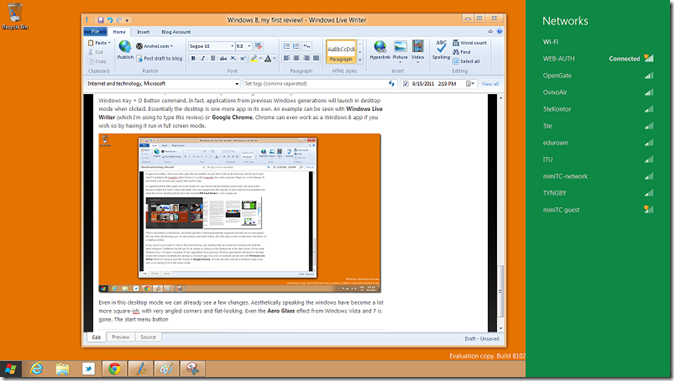This screenshot has height=381, width=674.
Task: Apply italic formatting to text
Action: tap(203, 58)
